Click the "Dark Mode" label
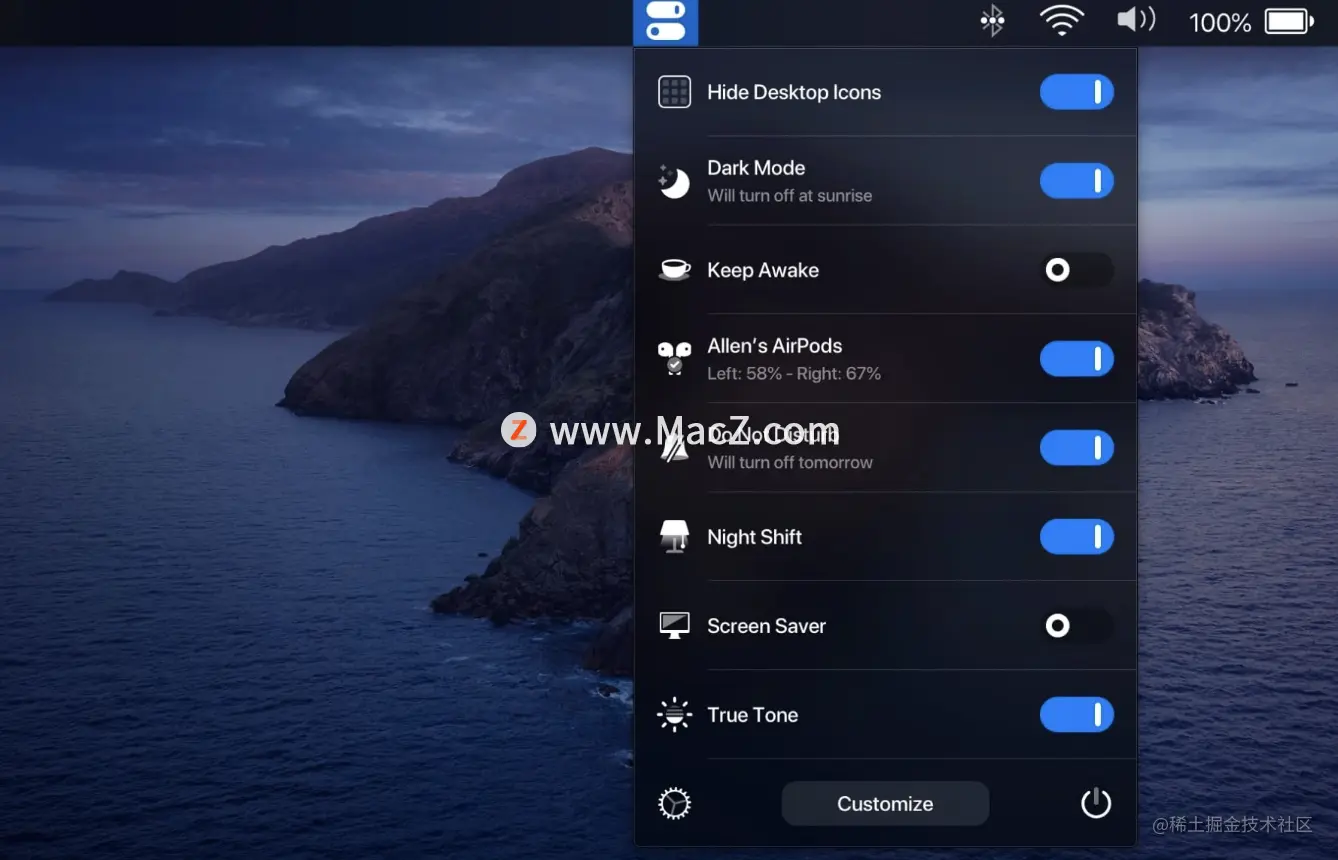 [x=756, y=168]
